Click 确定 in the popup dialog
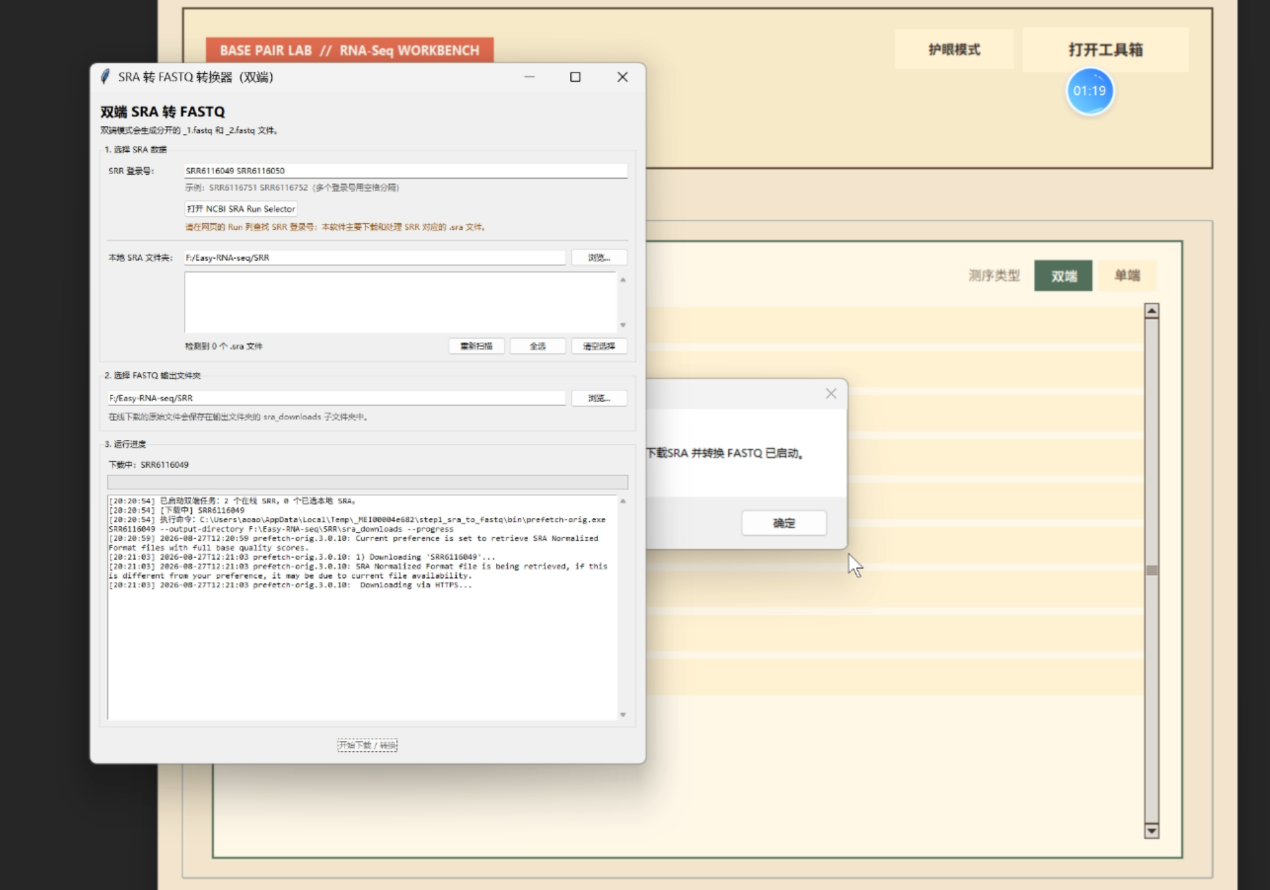 tap(784, 523)
